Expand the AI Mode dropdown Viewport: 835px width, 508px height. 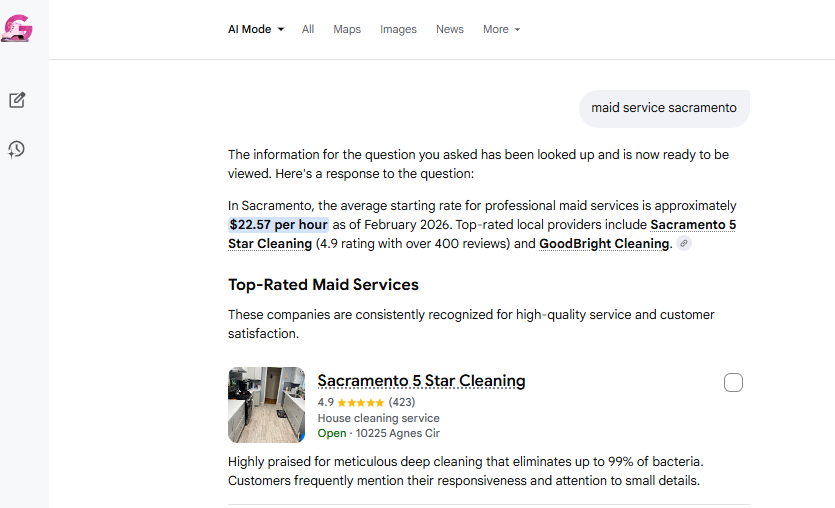click(256, 29)
